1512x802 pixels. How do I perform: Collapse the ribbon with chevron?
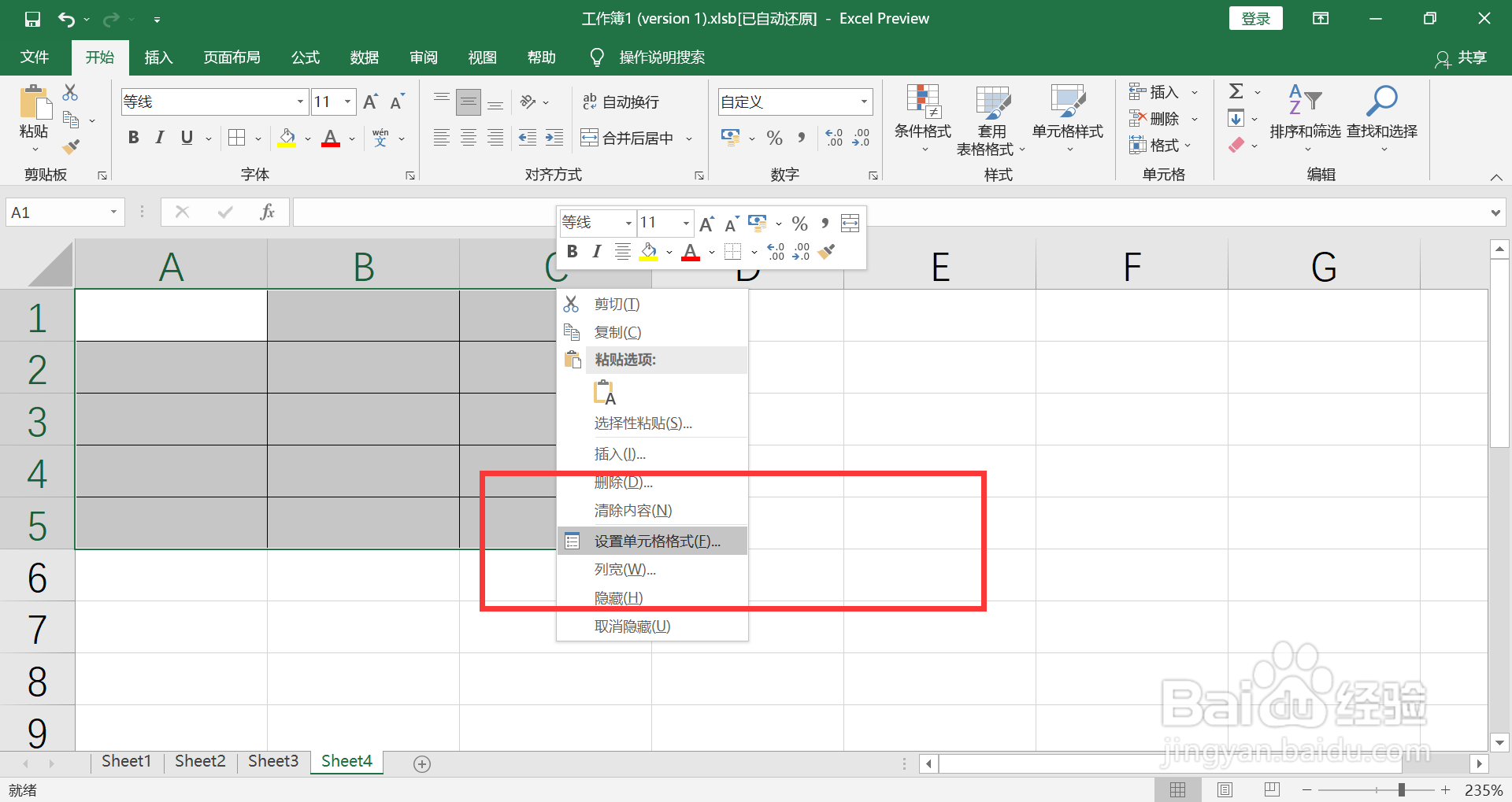coord(1496,178)
